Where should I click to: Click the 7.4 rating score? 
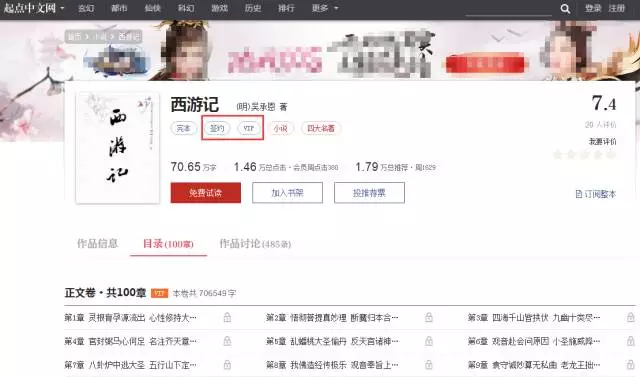(604, 103)
